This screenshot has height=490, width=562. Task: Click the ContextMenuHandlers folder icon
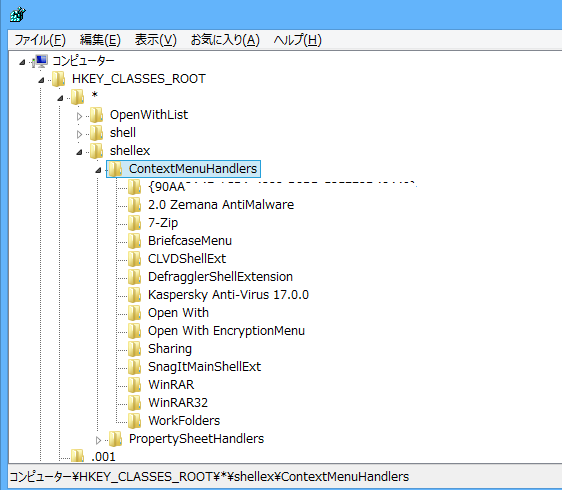115,169
